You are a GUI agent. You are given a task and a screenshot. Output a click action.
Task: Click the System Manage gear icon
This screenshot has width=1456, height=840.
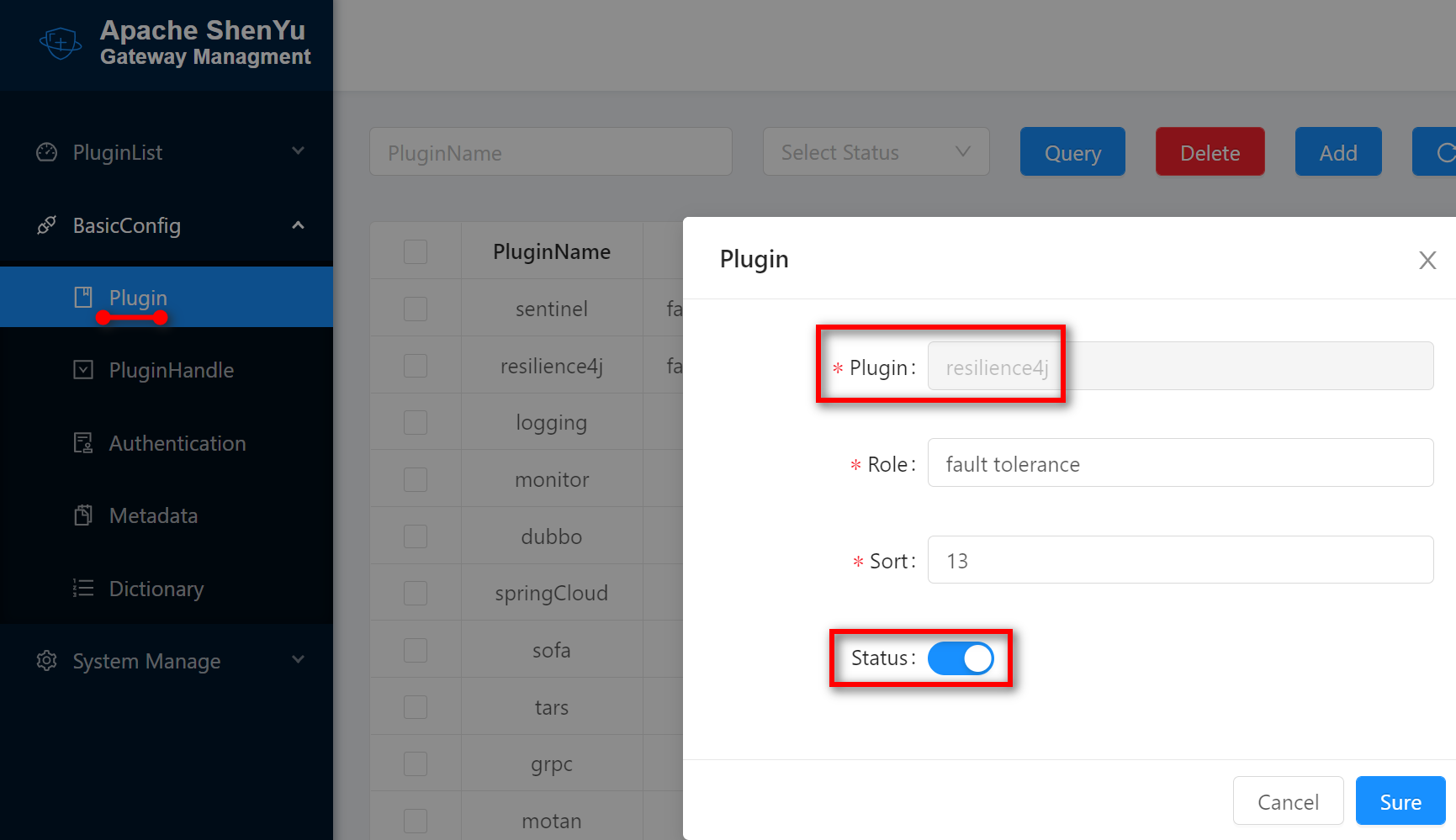coord(47,661)
